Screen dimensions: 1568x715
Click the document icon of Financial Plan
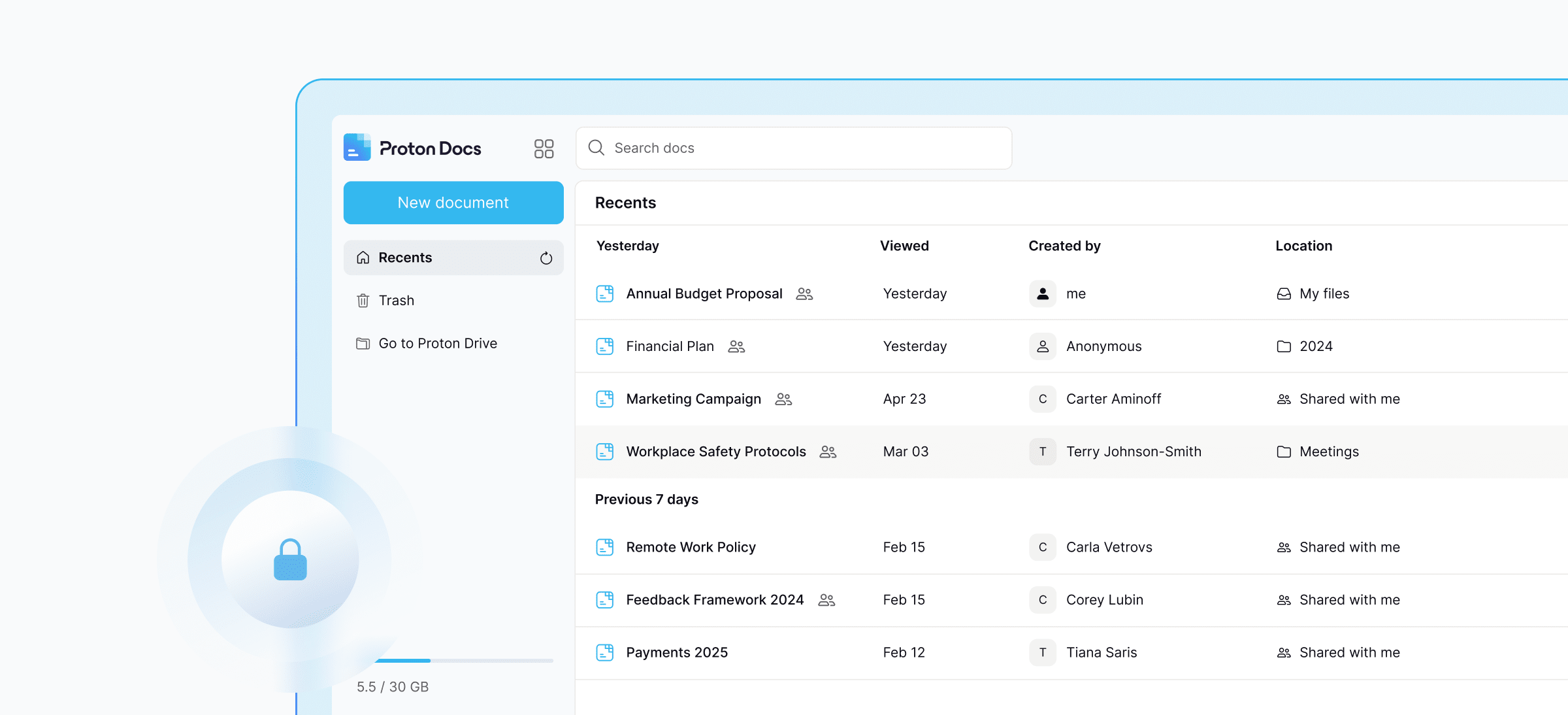[605, 346]
